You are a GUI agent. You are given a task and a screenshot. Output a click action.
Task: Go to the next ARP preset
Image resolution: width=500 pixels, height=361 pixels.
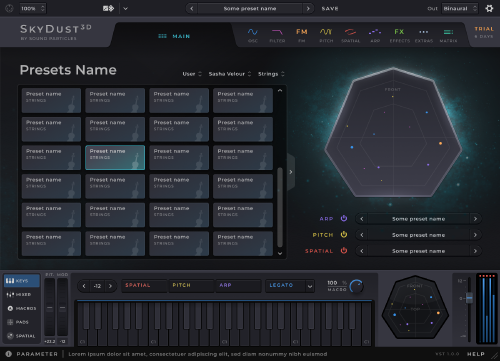(475, 219)
